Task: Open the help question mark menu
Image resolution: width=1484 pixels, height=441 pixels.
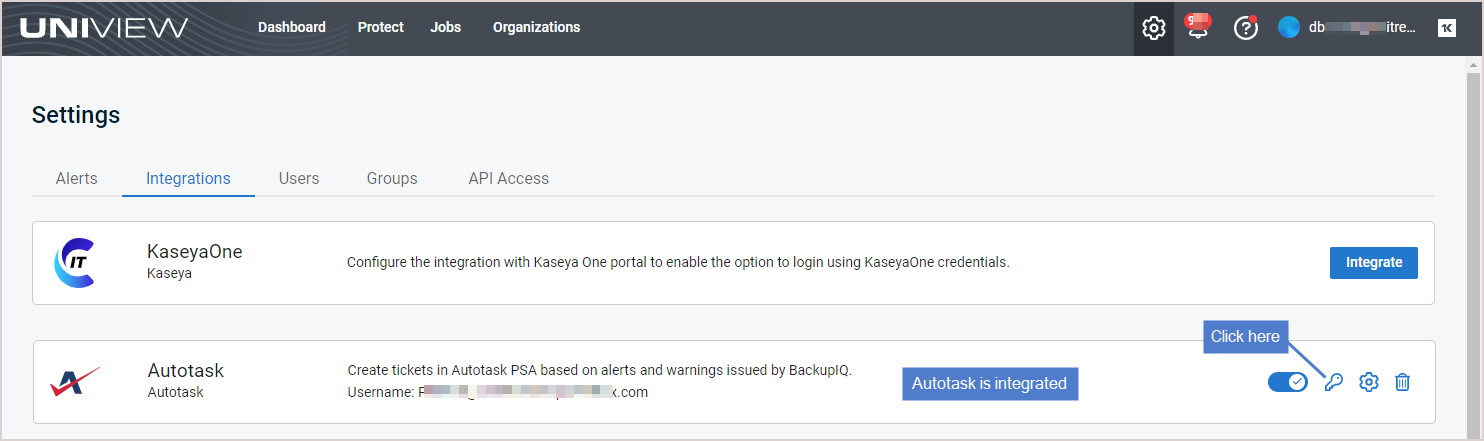Action: click(x=1245, y=28)
